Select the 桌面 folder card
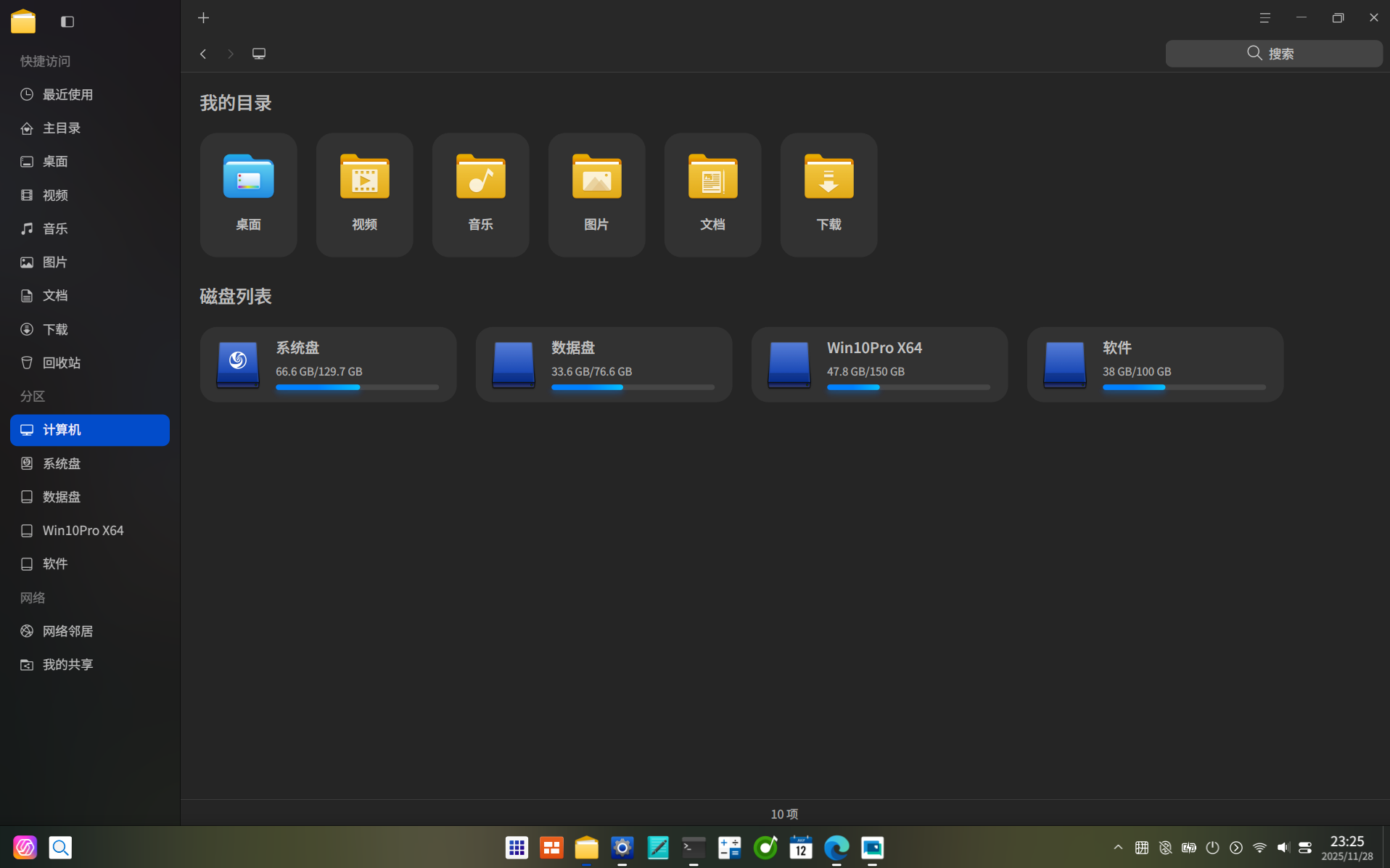The height and width of the screenshot is (868, 1390). 249,194
